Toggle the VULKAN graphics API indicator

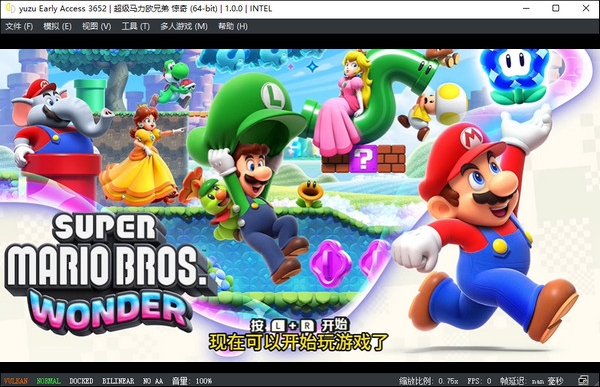click(16, 381)
